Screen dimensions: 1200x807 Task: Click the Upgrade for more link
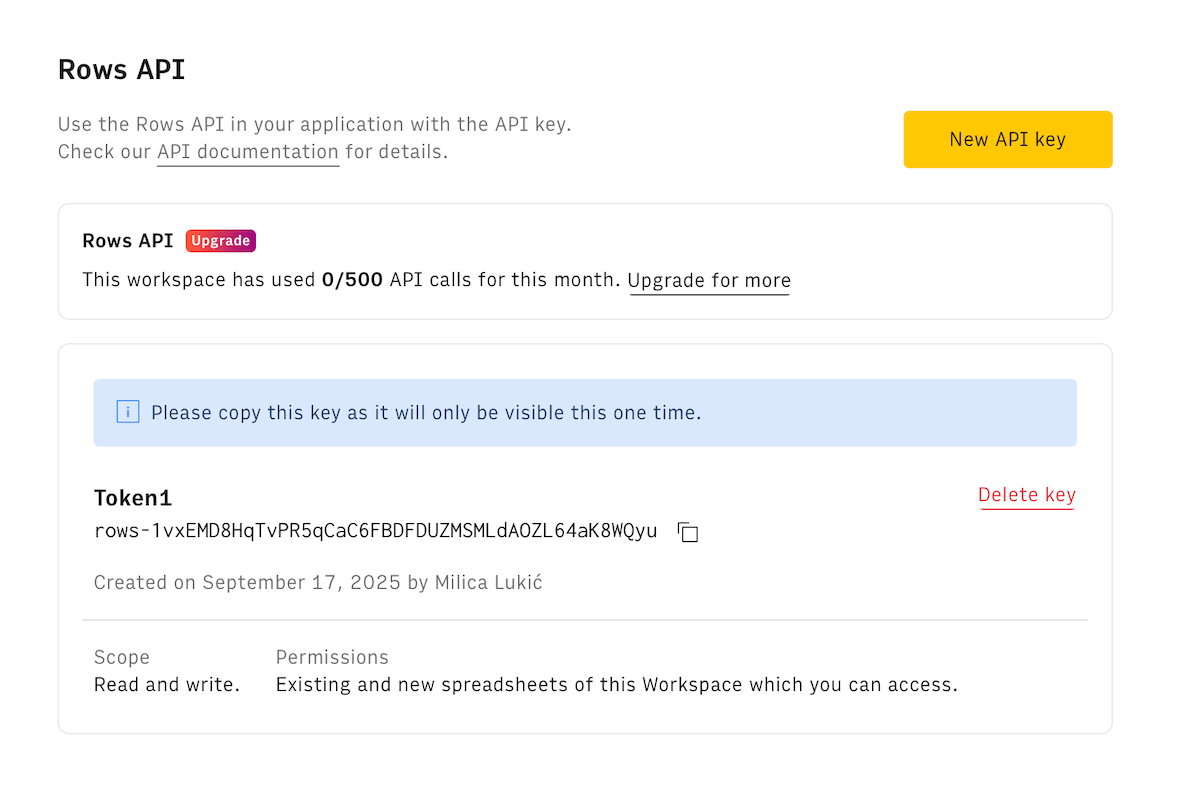709,281
